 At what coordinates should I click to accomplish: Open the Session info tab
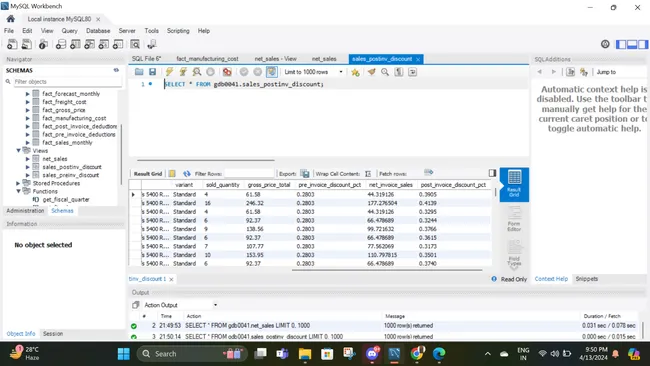53,334
